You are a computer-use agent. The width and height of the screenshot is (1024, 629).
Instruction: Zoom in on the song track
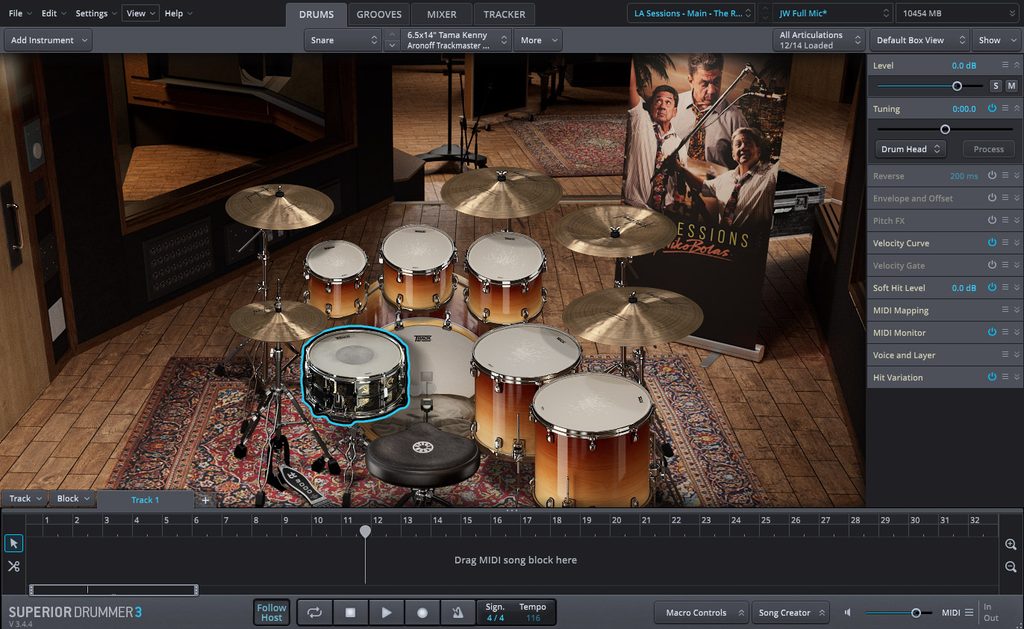[x=1010, y=544]
